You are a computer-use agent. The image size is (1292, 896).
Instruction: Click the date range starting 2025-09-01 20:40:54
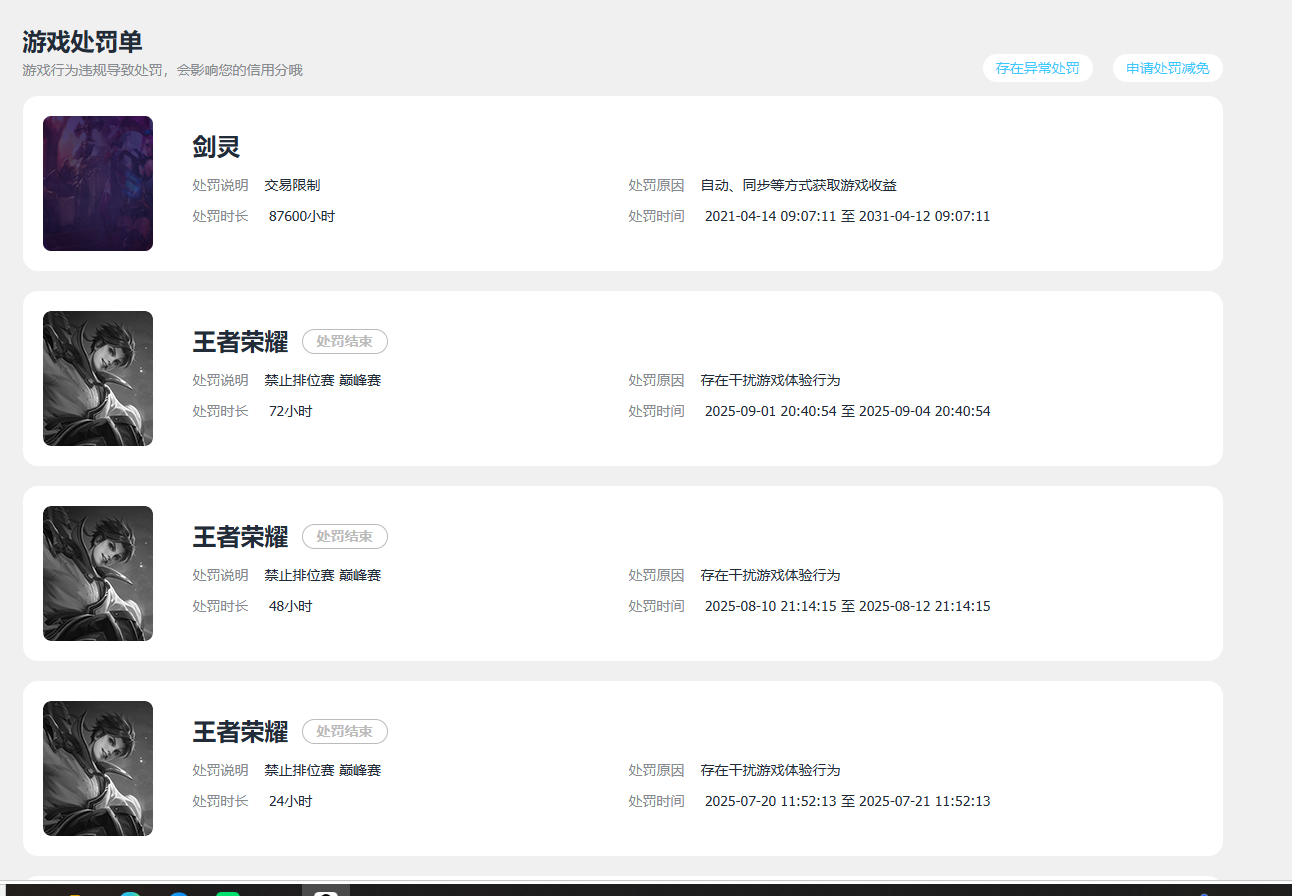click(847, 411)
